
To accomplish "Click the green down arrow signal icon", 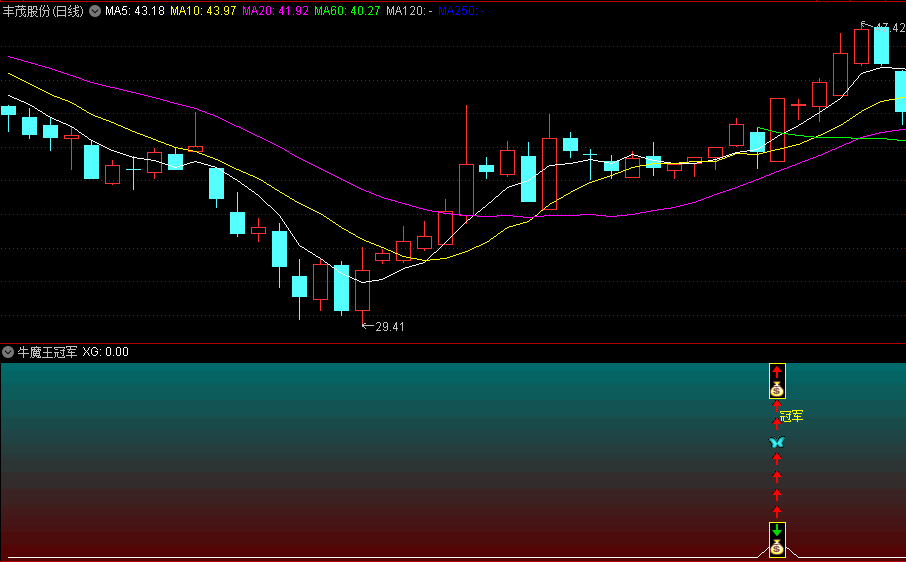I will (x=777, y=530).
